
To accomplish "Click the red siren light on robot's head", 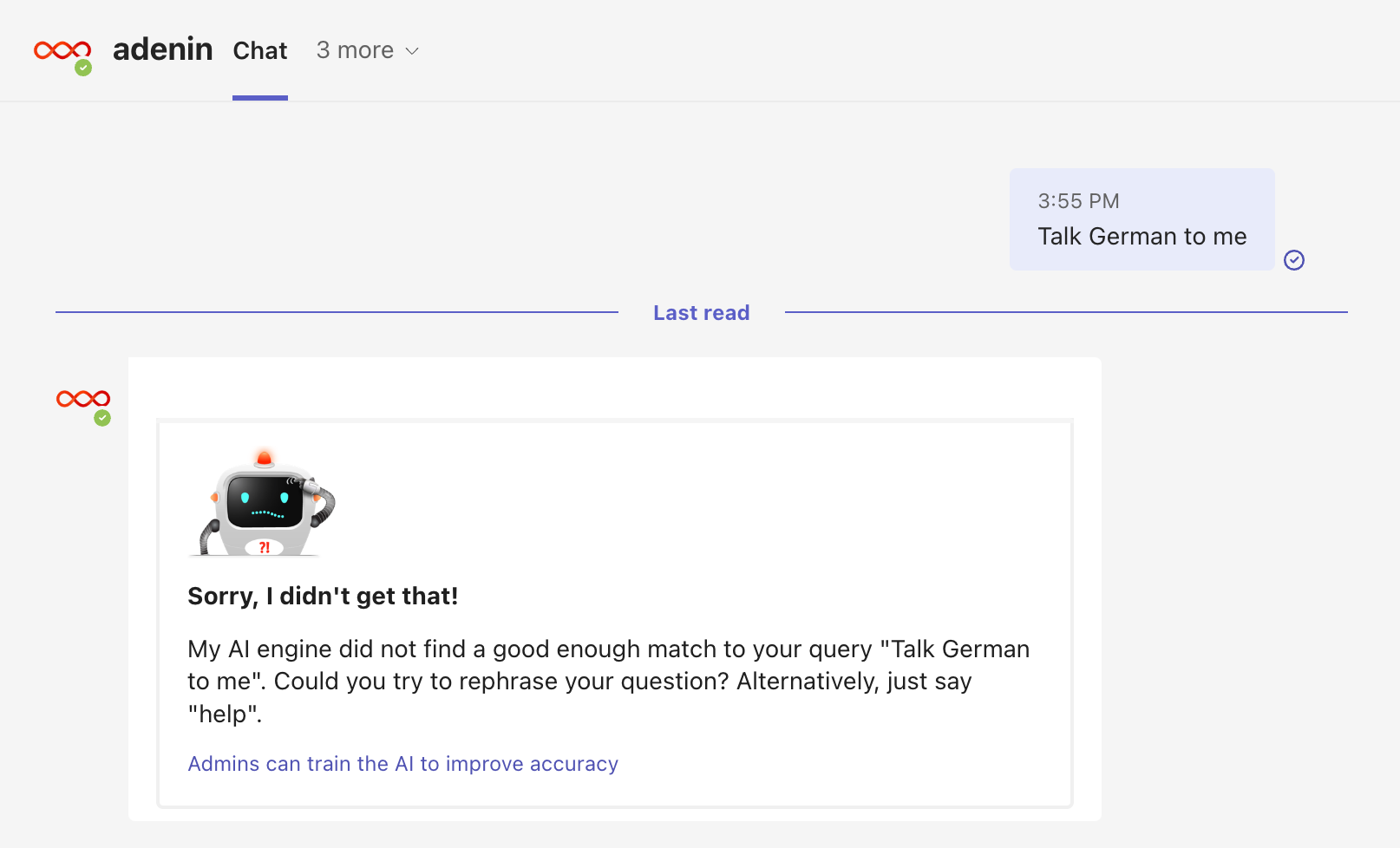I will [265, 458].
